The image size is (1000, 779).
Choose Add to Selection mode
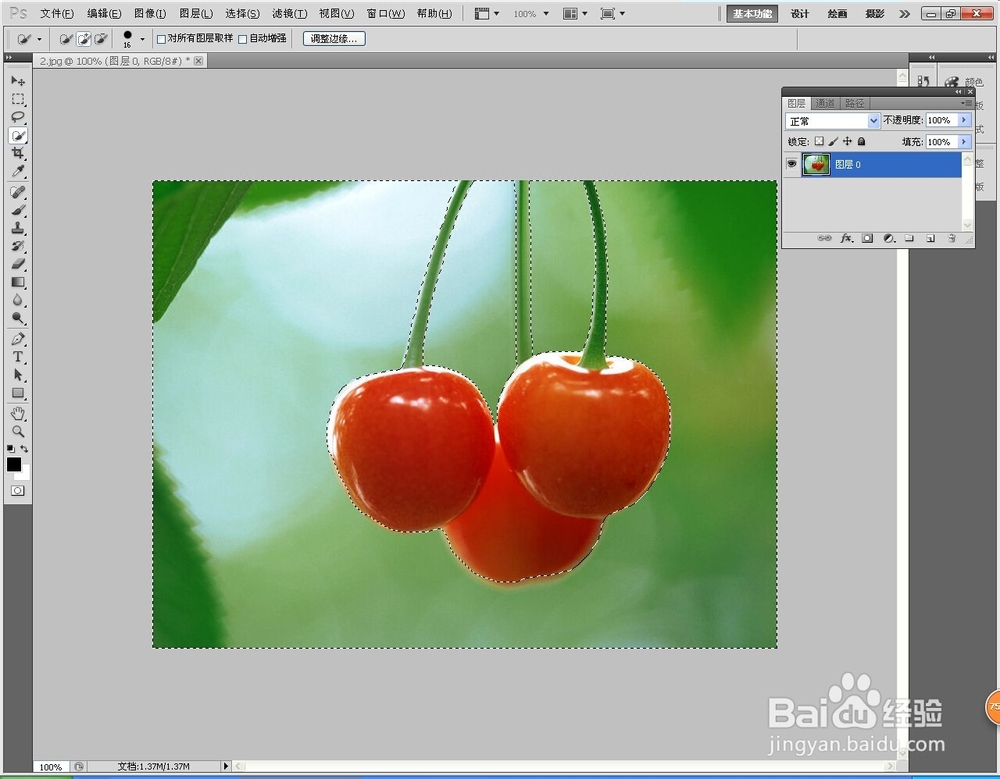coord(84,39)
